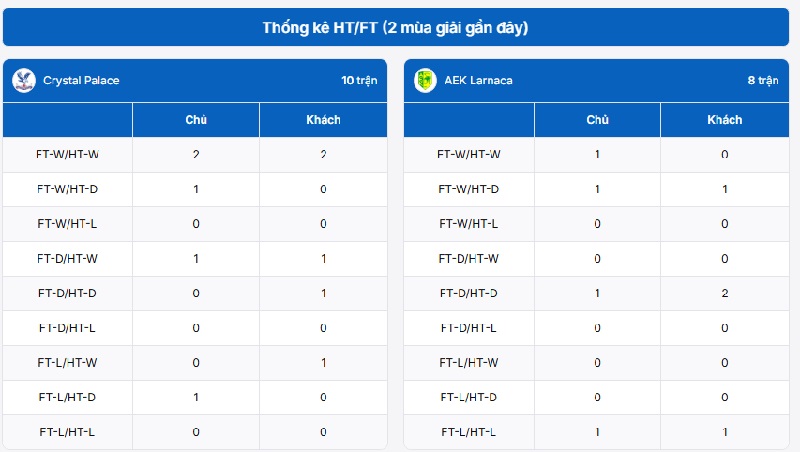The image size is (800, 452).
Task: Click Chủ column header in Crystal Palace table
Action: click(x=196, y=120)
